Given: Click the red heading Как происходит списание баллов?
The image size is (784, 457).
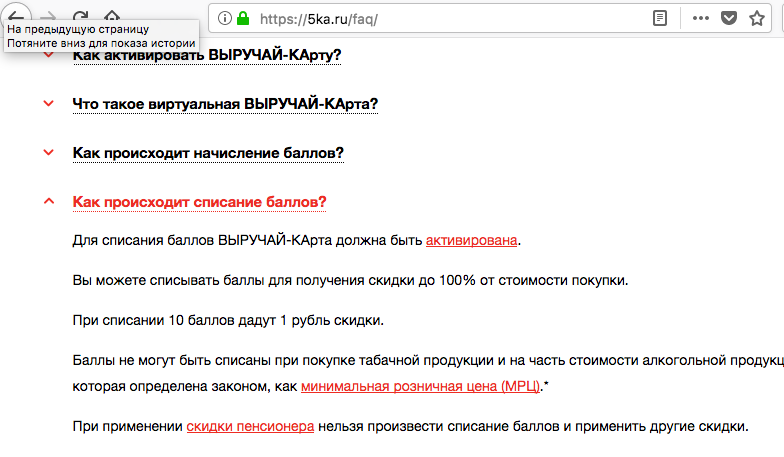Looking at the screenshot, I should (x=199, y=202).
